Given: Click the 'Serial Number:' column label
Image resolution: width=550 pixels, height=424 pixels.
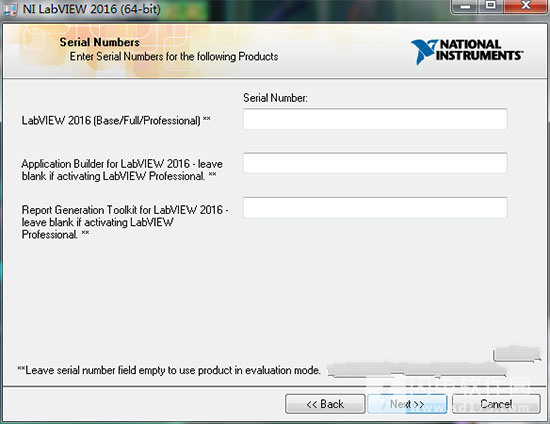Looking at the screenshot, I should click(x=275, y=98).
